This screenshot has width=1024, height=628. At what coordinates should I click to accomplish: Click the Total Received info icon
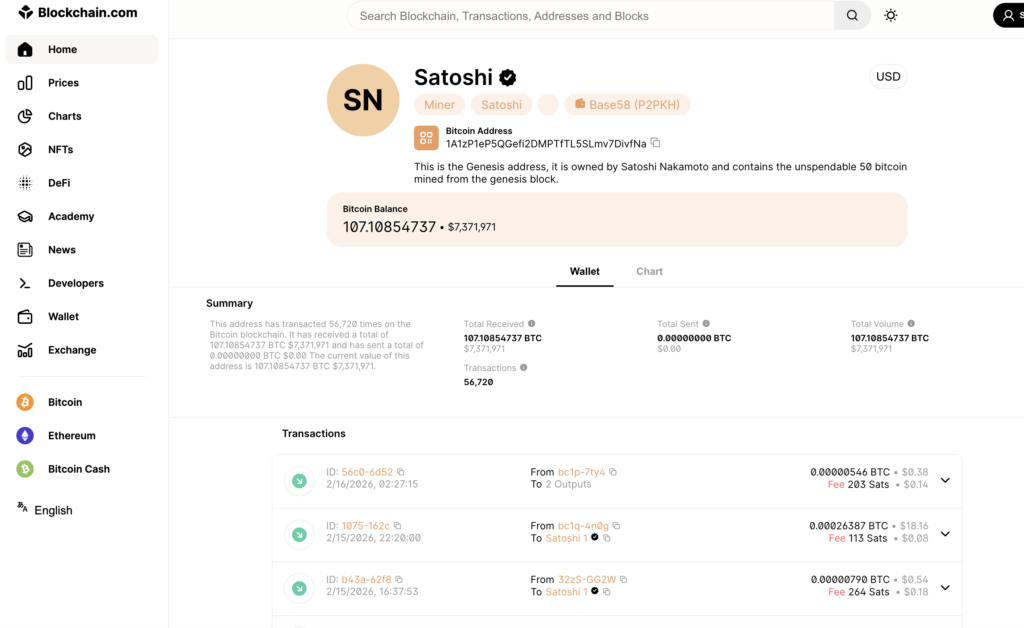532,324
